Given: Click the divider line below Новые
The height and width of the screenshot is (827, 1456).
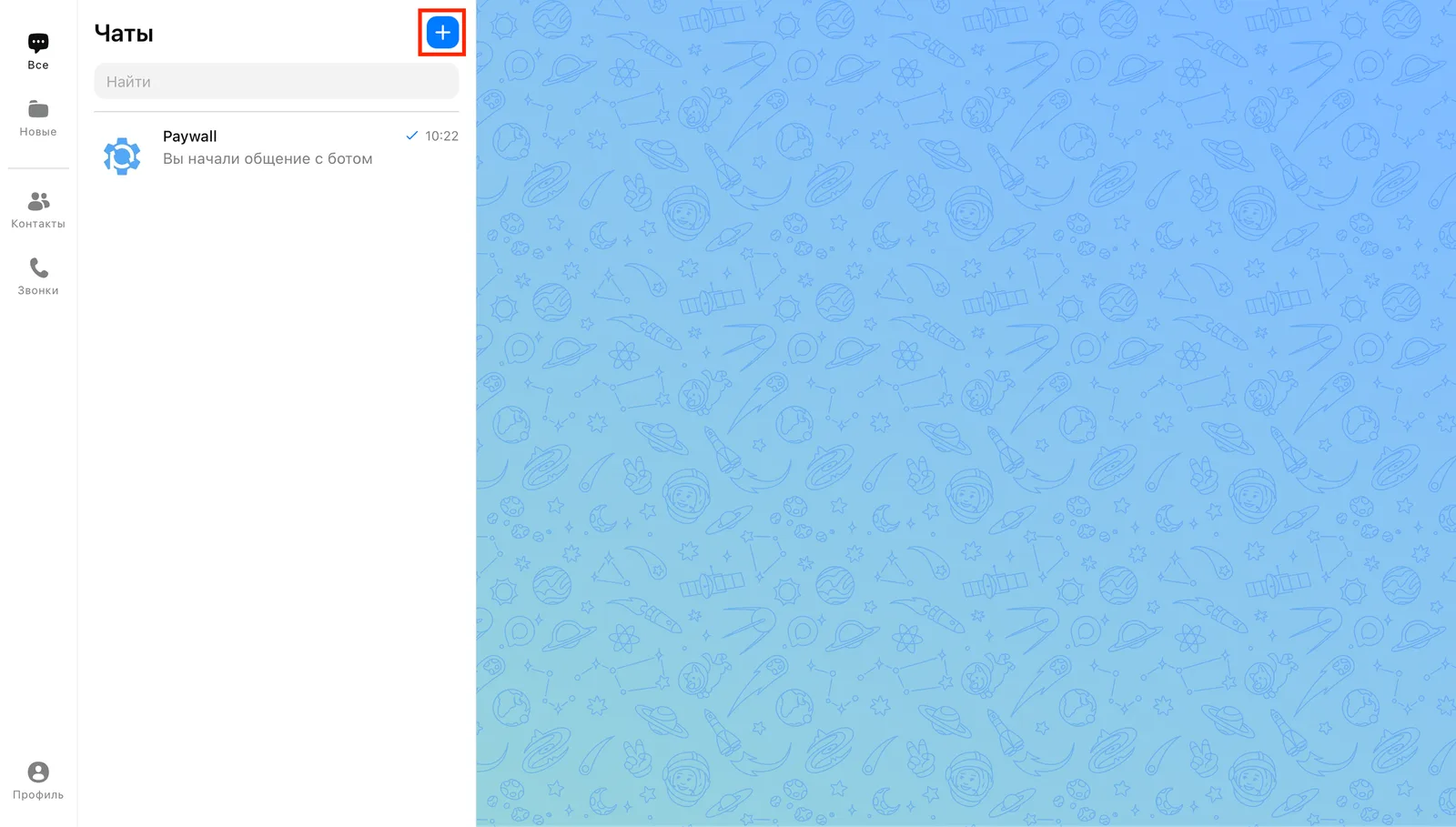Looking at the screenshot, I should pos(38,168).
